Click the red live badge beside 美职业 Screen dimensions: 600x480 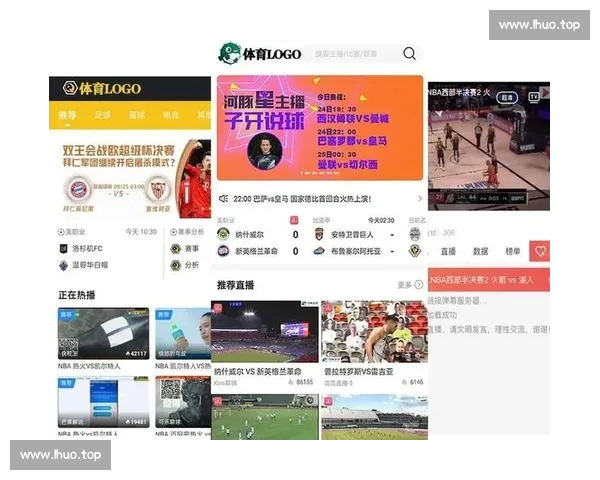294,220
